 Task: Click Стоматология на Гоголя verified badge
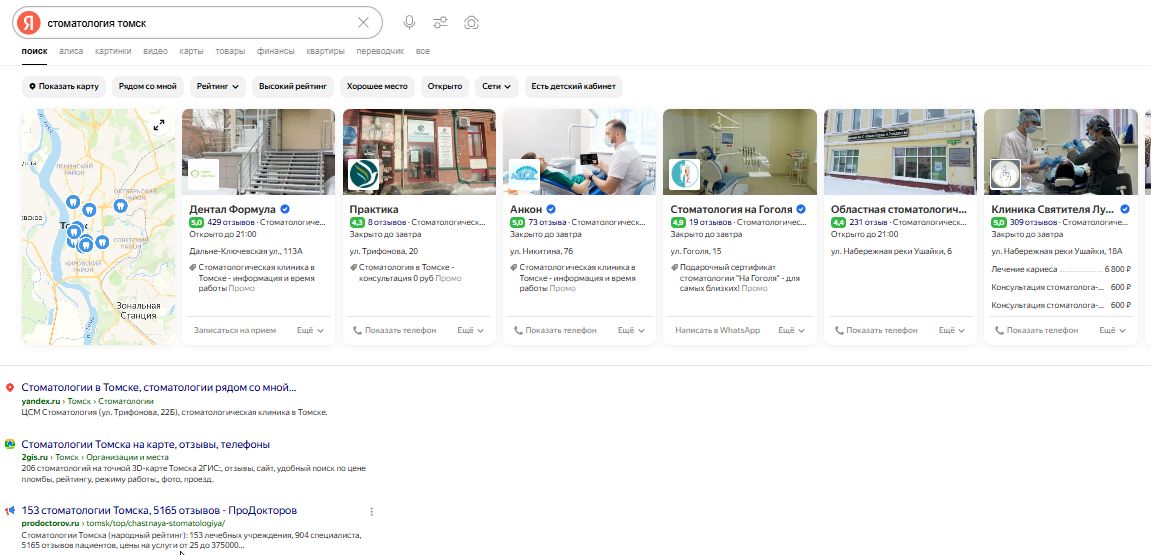tap(802, 209)
